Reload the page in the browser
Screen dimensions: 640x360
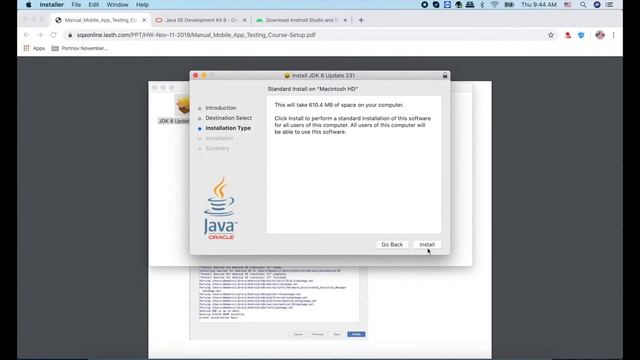pyautogui.click(x=53, y=35)
